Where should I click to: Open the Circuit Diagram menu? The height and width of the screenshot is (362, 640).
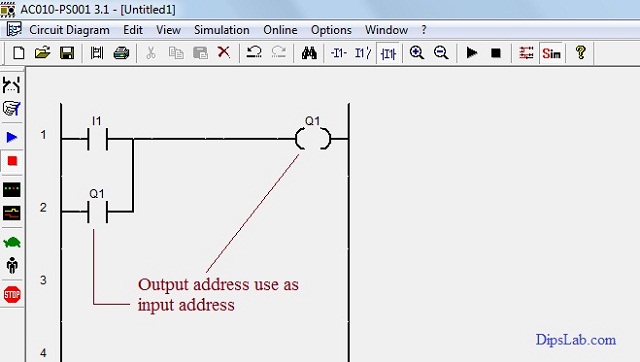(x=69, y=30)
